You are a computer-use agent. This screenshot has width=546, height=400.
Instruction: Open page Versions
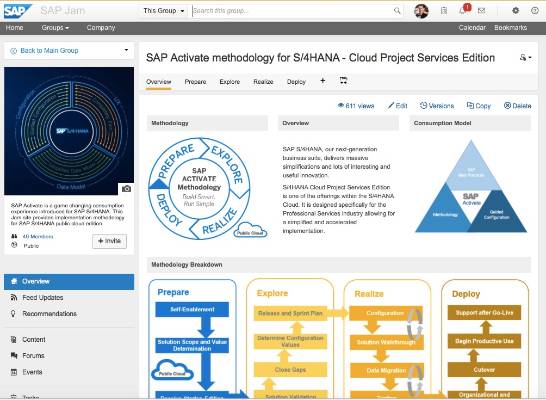coord(437,105)
